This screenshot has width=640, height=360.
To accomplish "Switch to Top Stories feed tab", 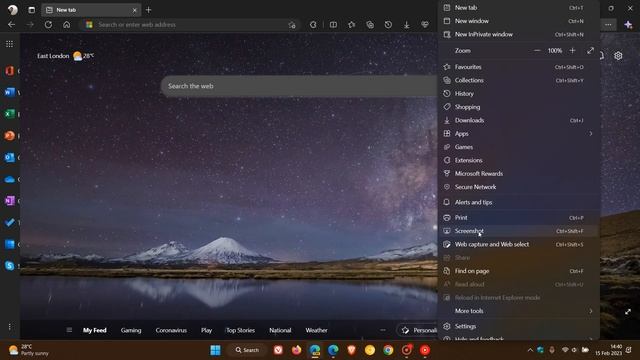I will pyautogui.click(x=240, y=330).
